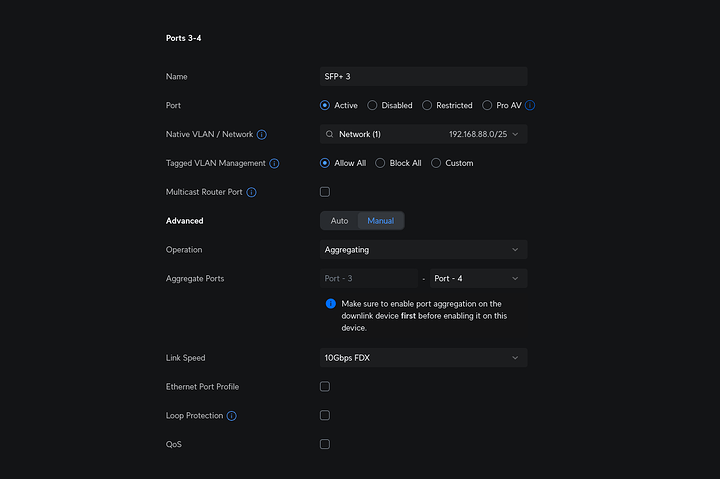The width and height of the screenshot is (720, 479).
Task: Open the Operation Aggregating dropdown
Action: click(422, 250)
